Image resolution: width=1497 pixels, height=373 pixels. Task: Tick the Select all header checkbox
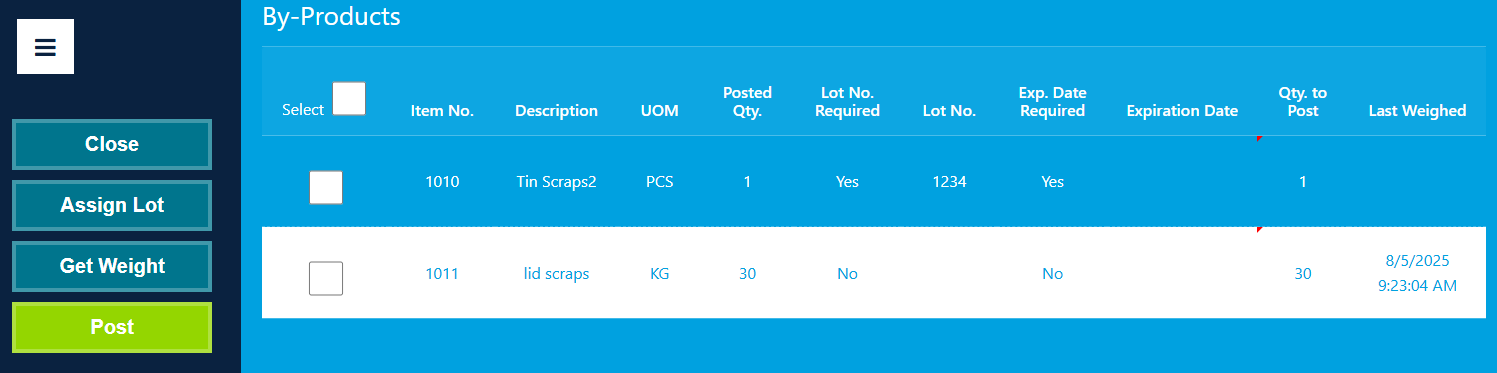[x=349, y=99]
